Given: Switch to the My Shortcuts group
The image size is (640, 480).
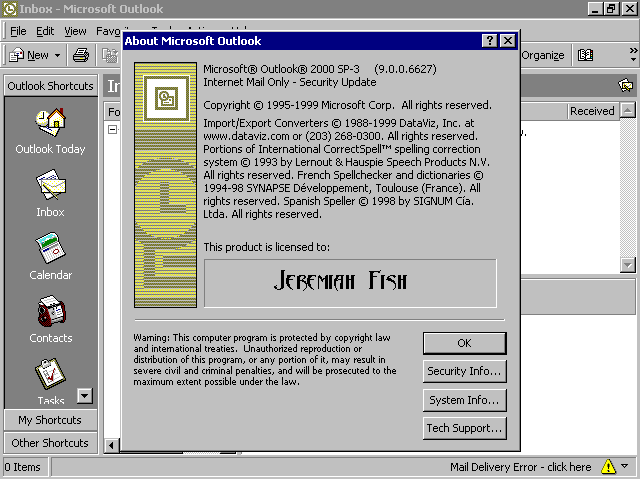Looking at the screenshot, I should tap(51, 420).
